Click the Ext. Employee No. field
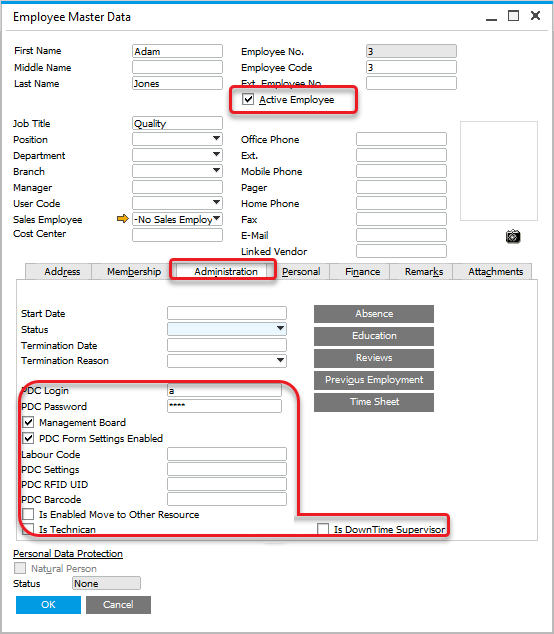The width and height of the screenshot is (554, 634). tap(411, 83)
